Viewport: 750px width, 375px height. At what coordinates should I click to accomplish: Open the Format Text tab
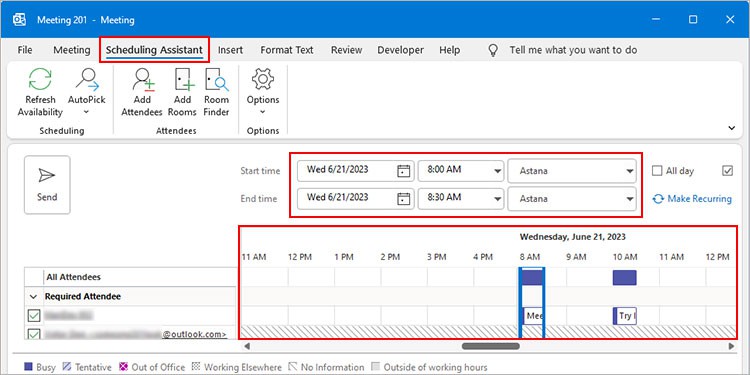[287, 50]
